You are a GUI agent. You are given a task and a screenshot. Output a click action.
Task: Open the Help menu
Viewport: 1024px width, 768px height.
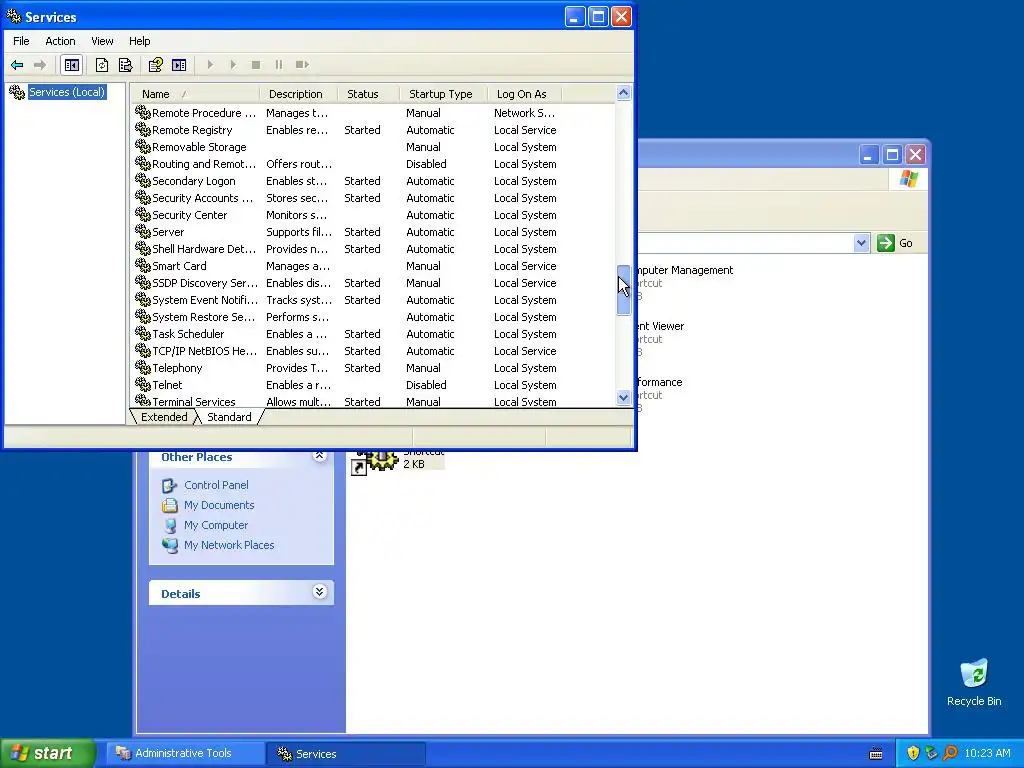[139, 40]
